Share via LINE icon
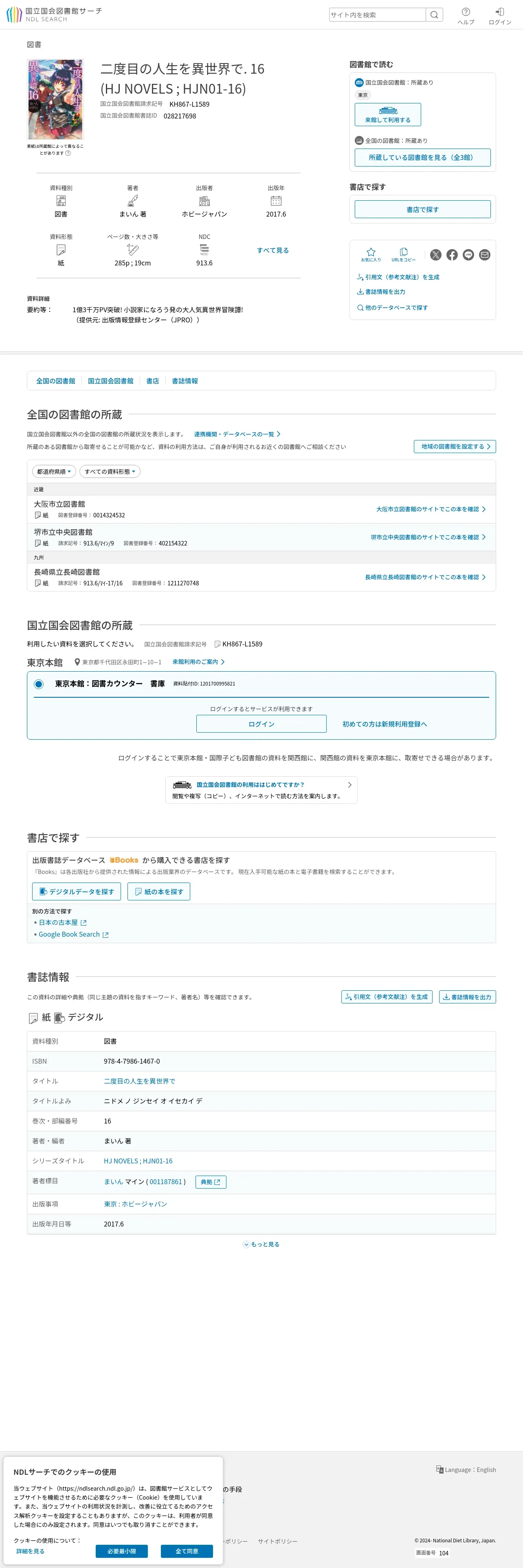The height and width of the screenshot is (1568, 523). (x=468, y=255)
